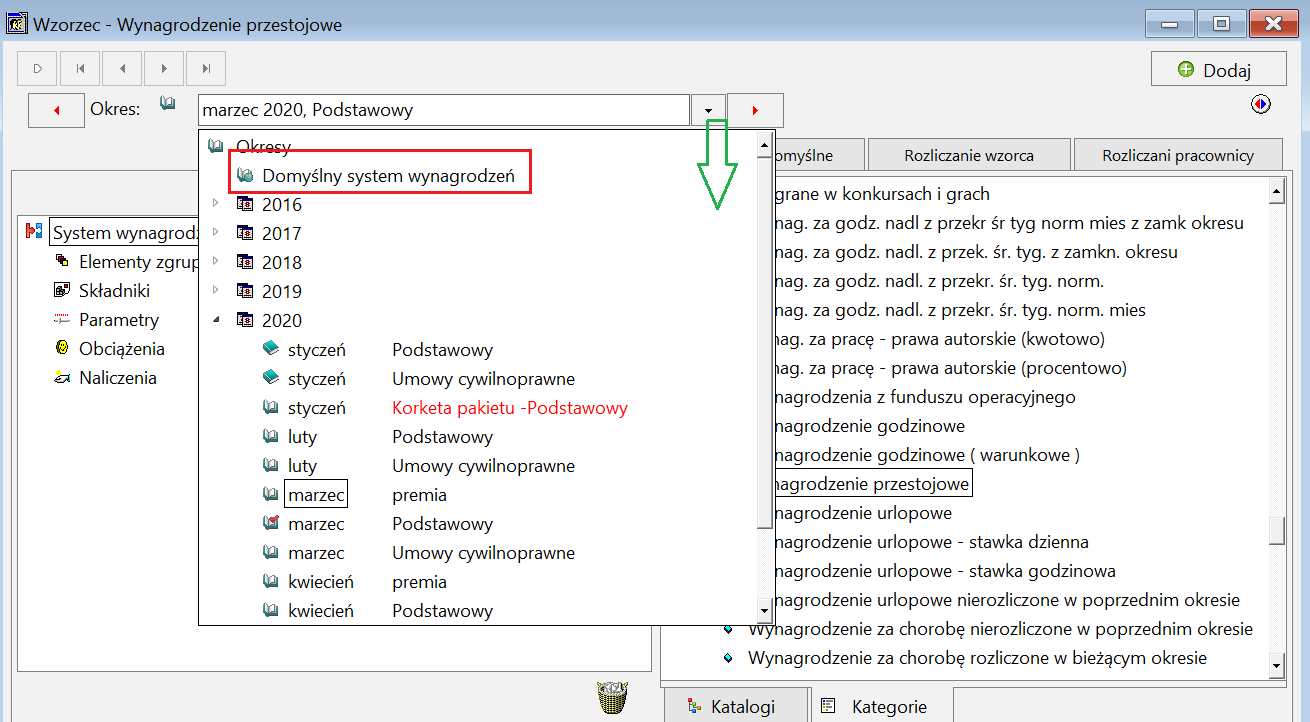Select the Składniki tree node icon
1310x722 pixels.
[61, 291]
